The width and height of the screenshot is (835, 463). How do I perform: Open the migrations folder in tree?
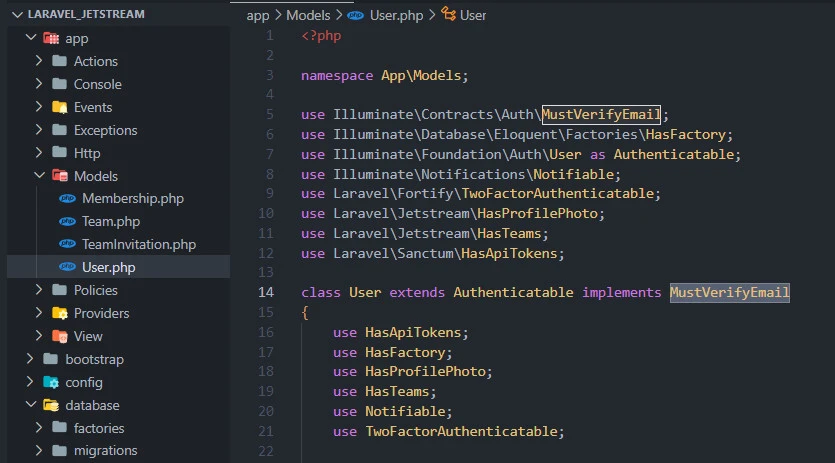coord(105,451)
